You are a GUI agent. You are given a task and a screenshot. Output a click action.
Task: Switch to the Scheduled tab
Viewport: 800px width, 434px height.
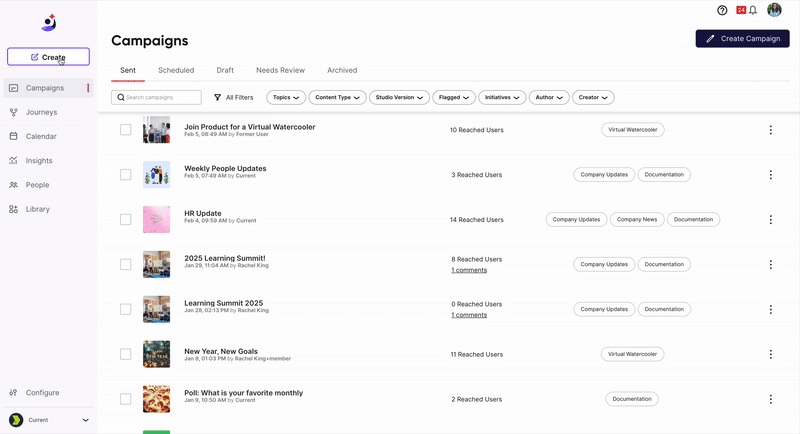[x=176, y=70]
